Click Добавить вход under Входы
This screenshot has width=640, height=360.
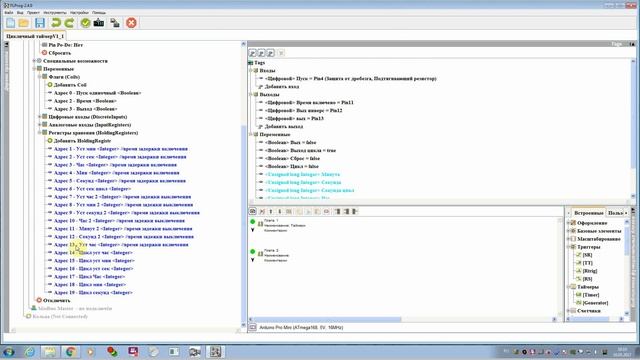click(x=282, y=87)
